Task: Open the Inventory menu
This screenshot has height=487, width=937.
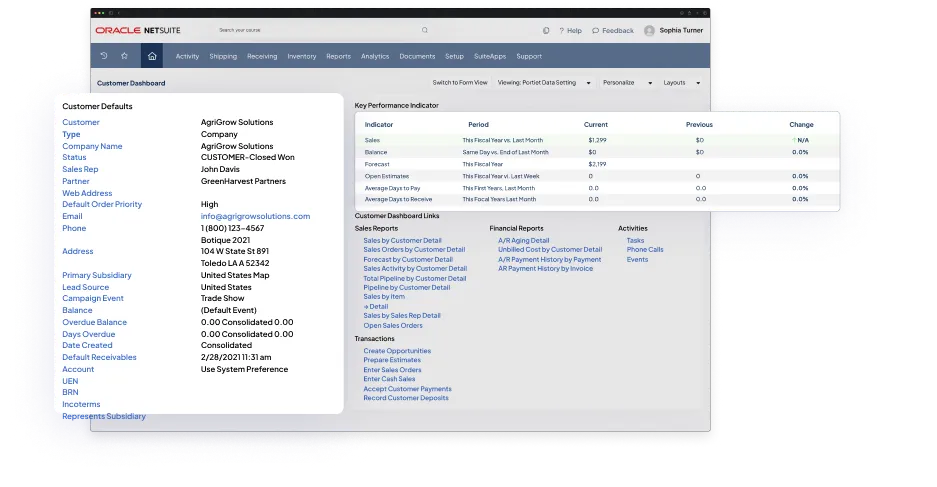Action: point(302,56)
